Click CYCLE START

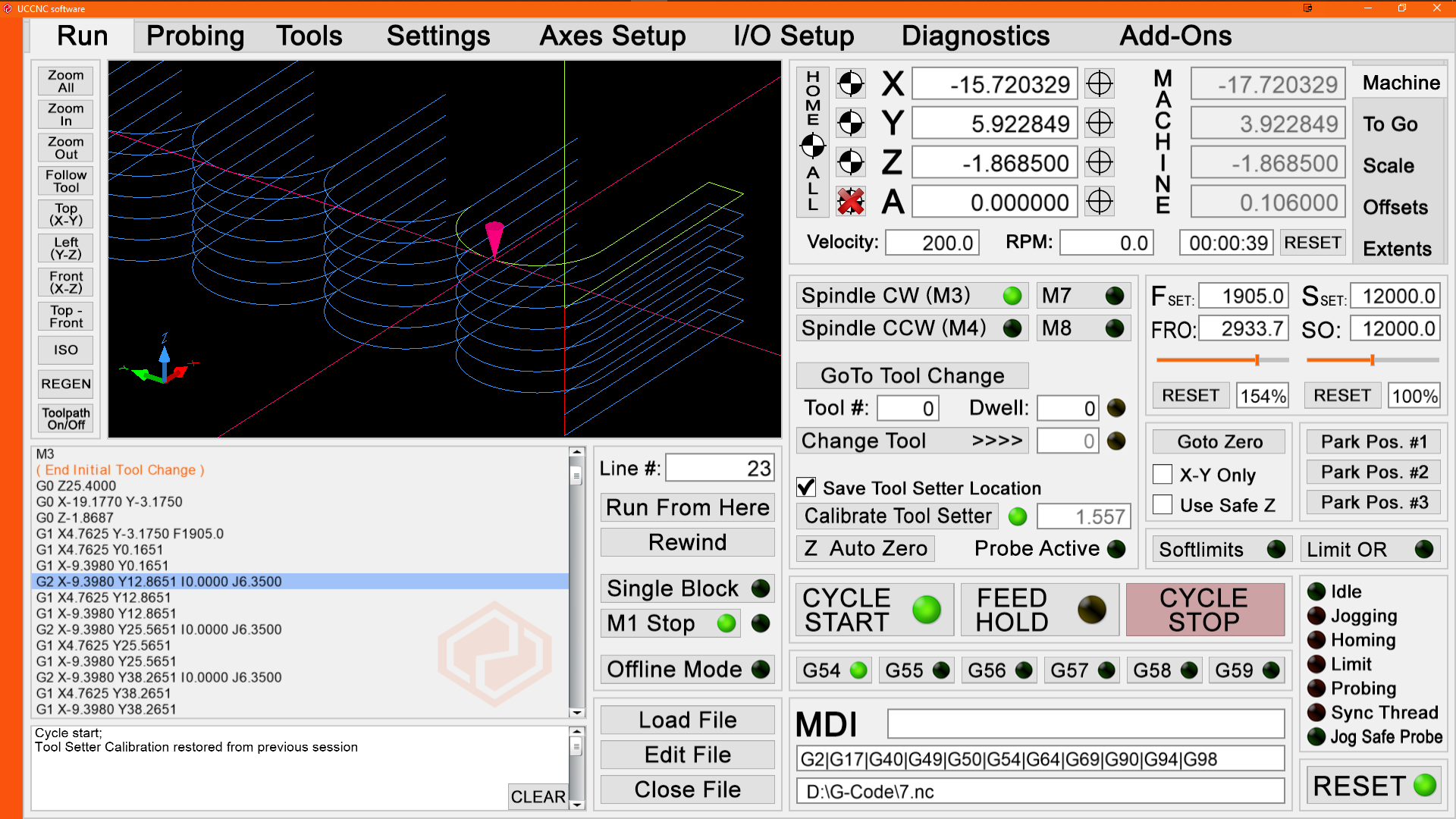coord(874,610)
